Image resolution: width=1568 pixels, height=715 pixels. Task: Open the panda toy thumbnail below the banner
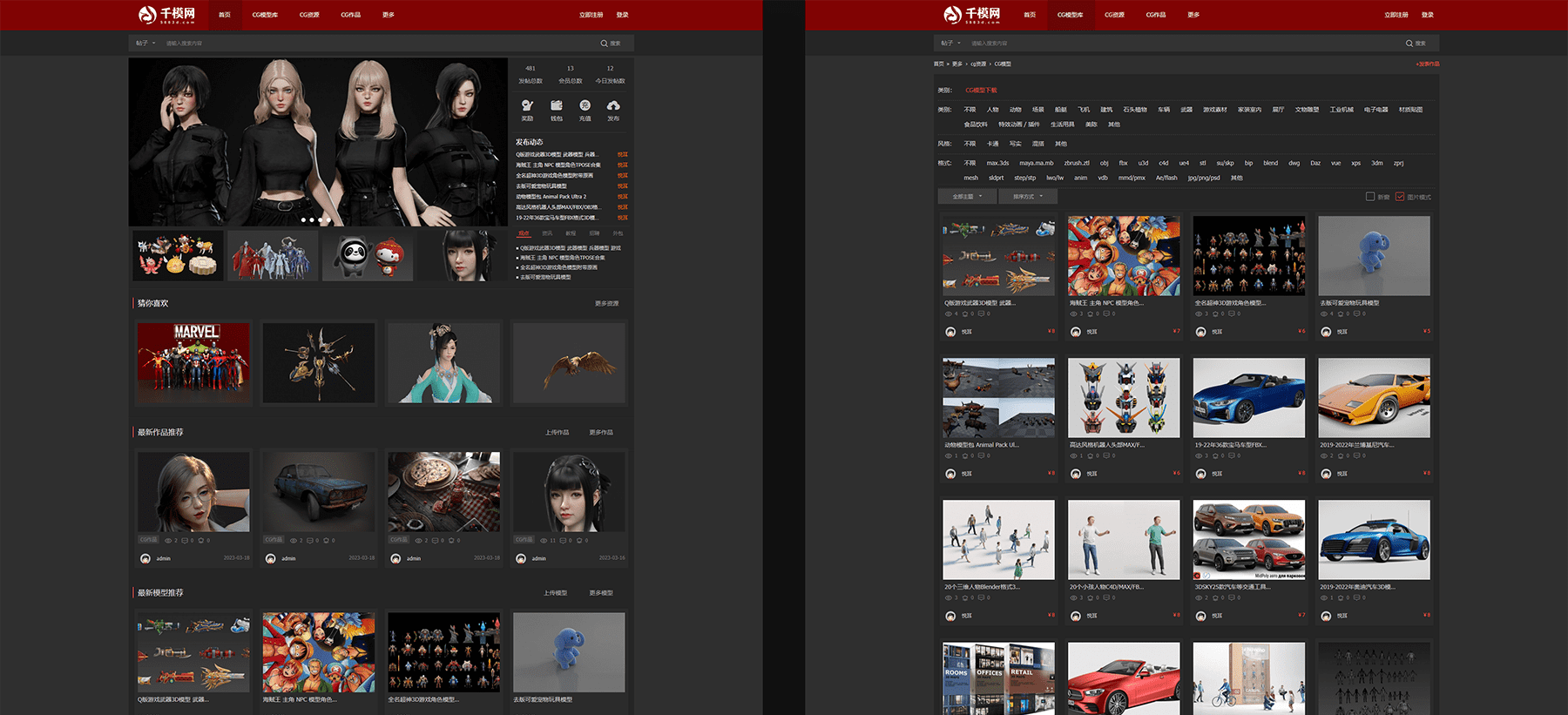[x=368, y=255]
